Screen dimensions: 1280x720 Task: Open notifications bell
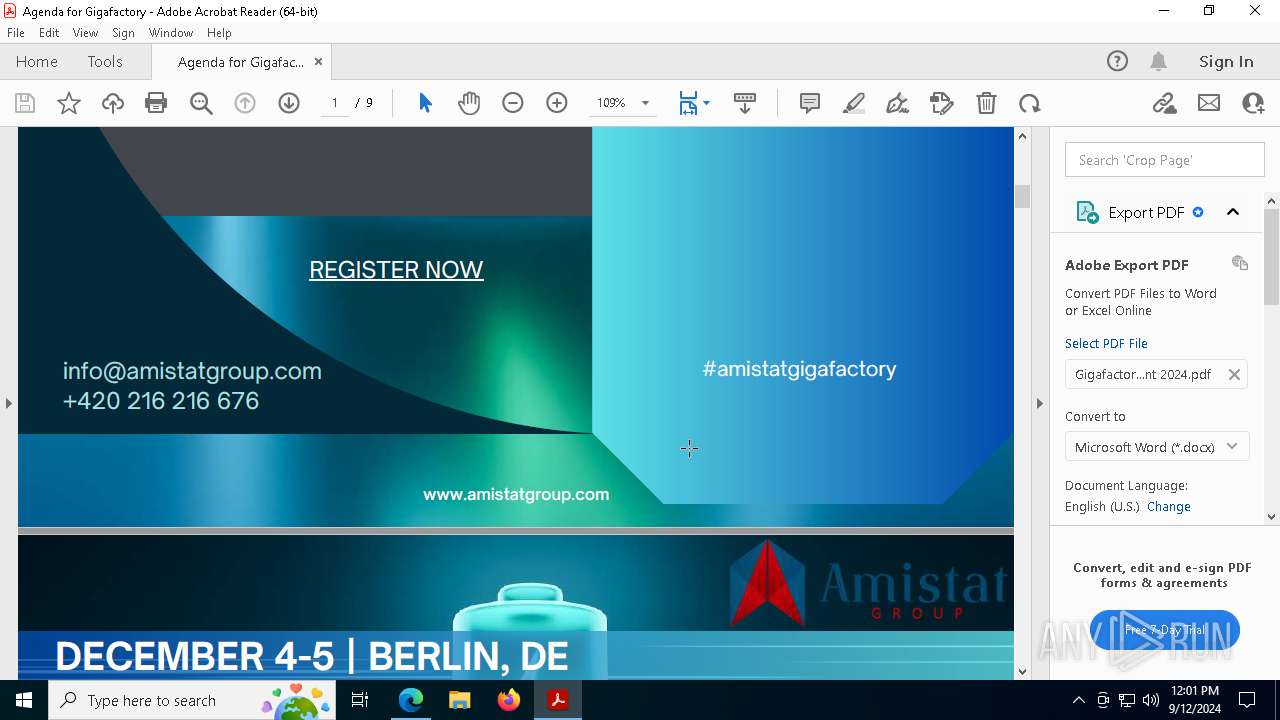click(1159, 61)
